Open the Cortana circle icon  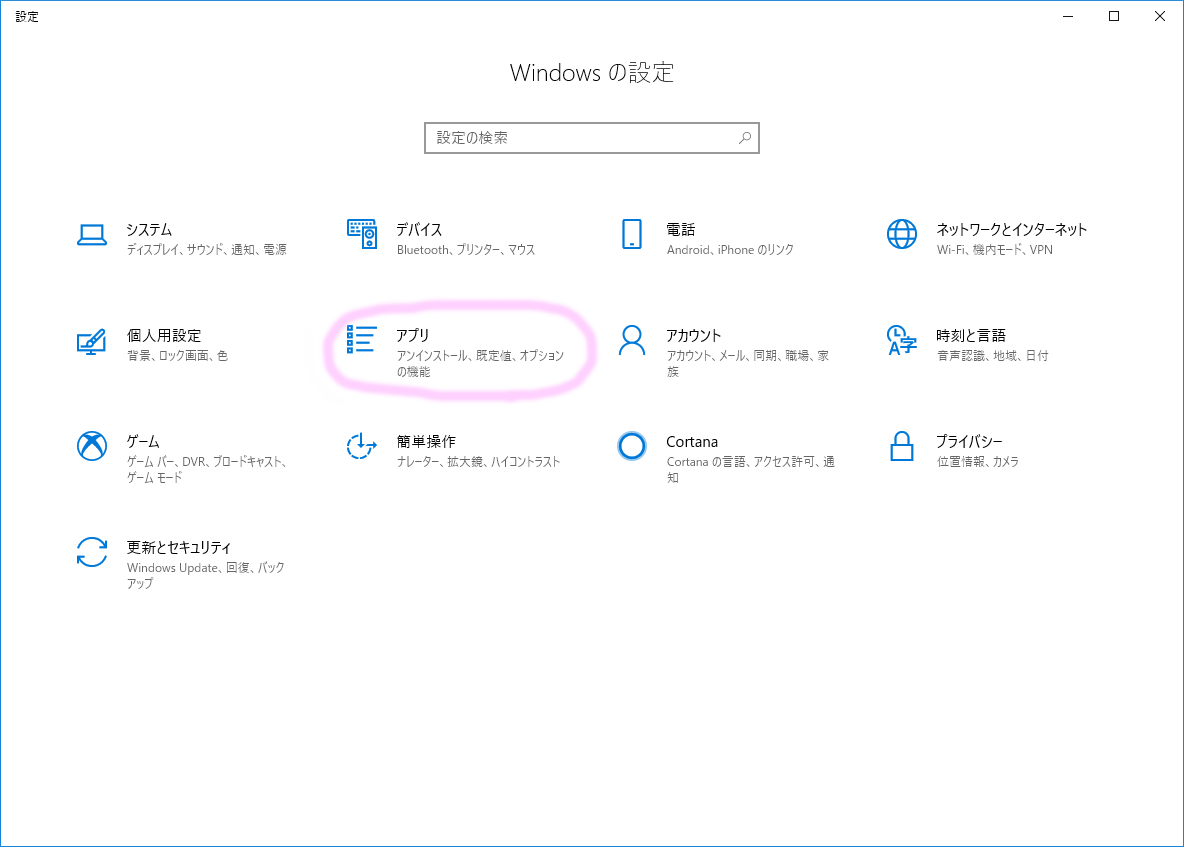point(632,446)
